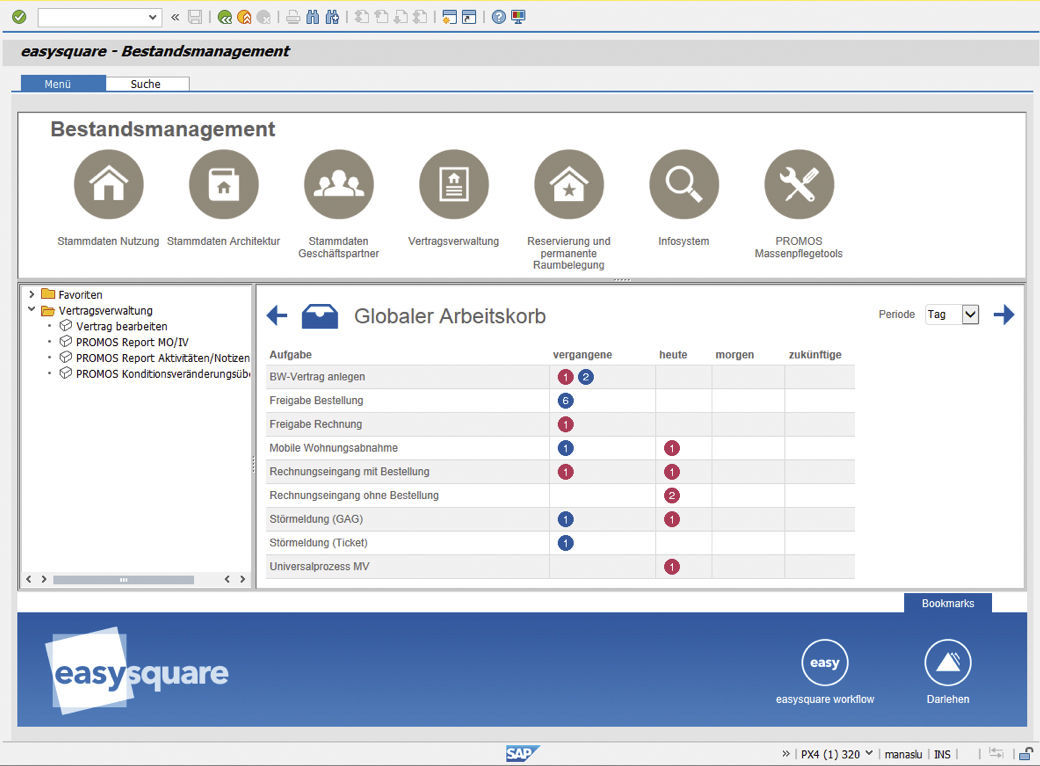This screenshot has height=766, width=1040.
Task: Click the Bookmarks button
Action: click(946, 603)
